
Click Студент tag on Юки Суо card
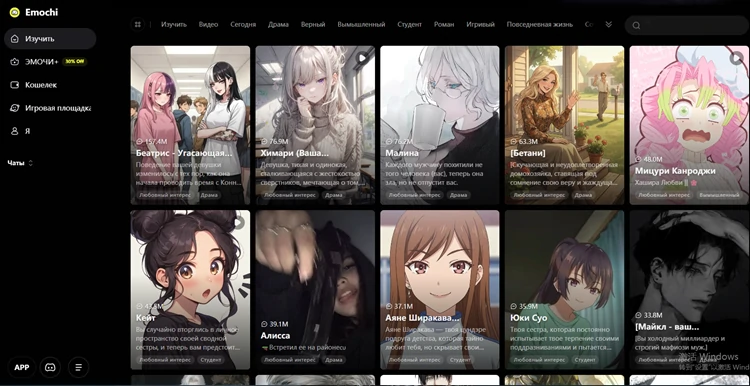tap(585, 360)
